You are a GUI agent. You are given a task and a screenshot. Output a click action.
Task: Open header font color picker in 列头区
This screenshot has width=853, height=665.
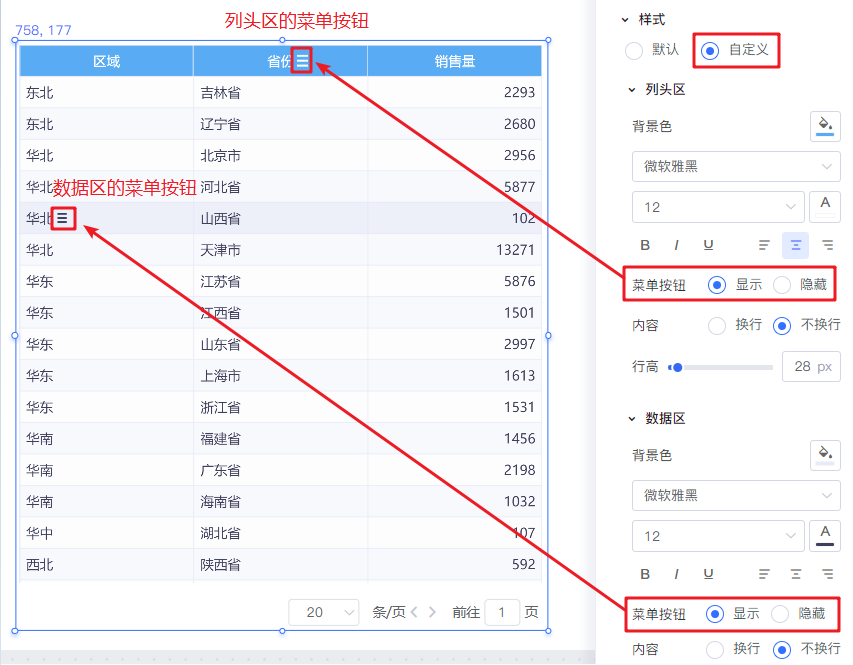(x=825, y=207)
